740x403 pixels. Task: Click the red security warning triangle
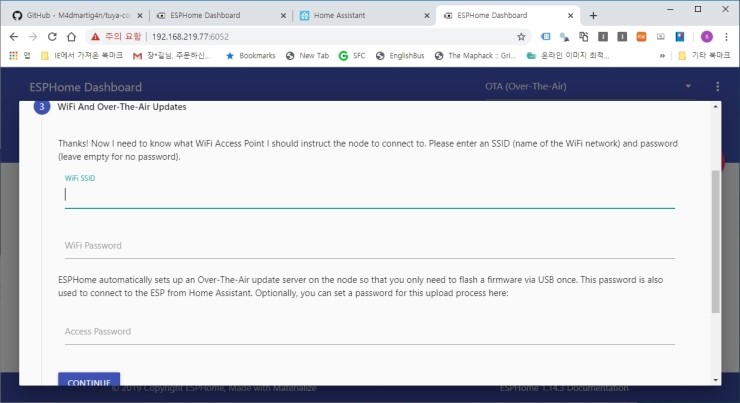pos(96,37)
